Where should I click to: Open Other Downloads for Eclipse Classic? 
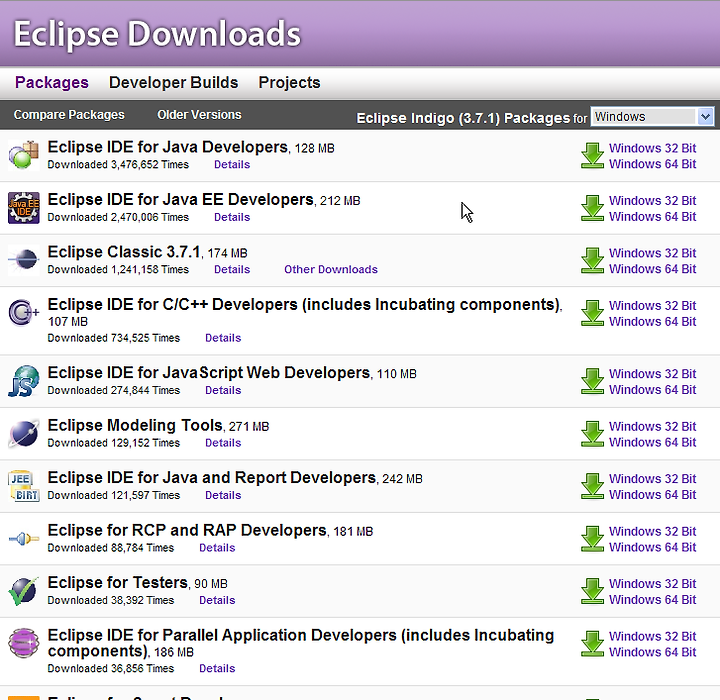pos(331,269)
